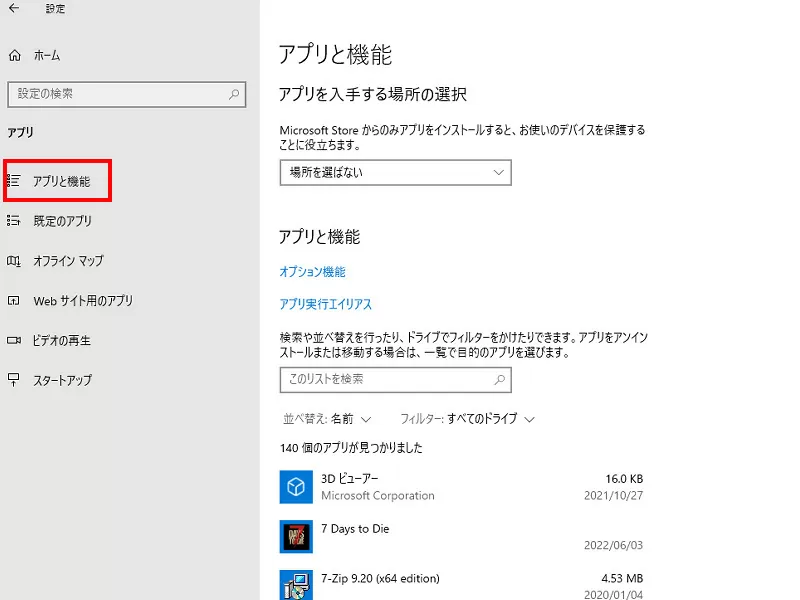The height and width of the screenshot is (600, 800).
Task: Click アプリを入手する場所の選択 heading
Action: [372, 94]
